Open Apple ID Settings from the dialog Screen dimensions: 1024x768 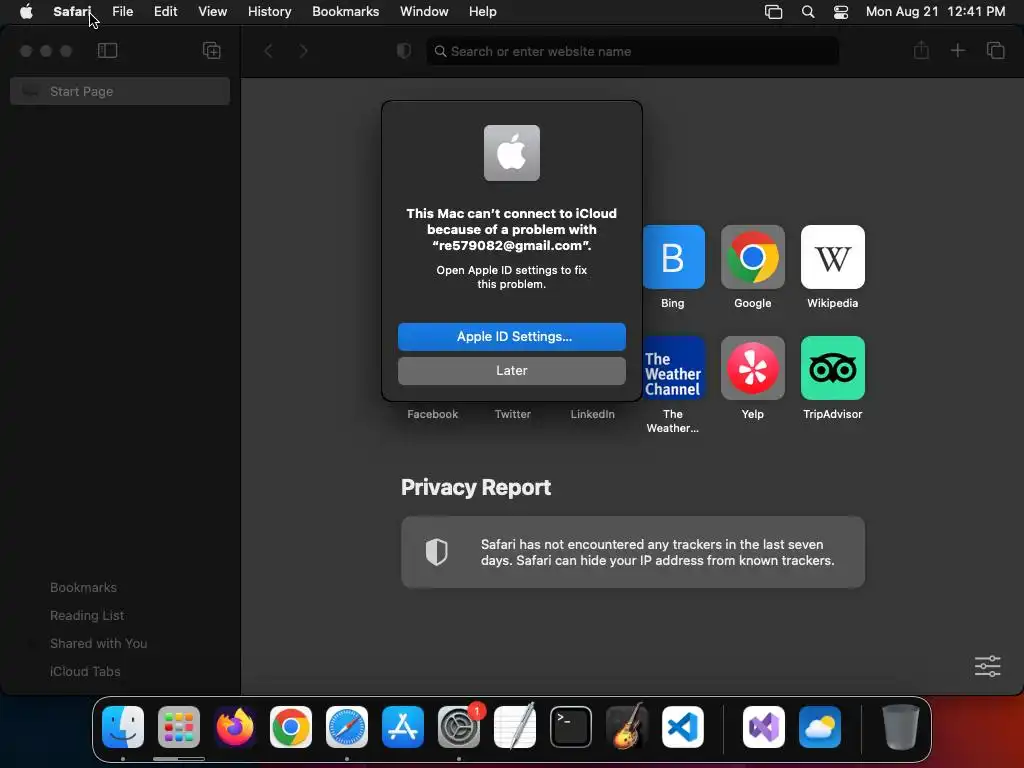pyautogui.click(x=511, y=336)
